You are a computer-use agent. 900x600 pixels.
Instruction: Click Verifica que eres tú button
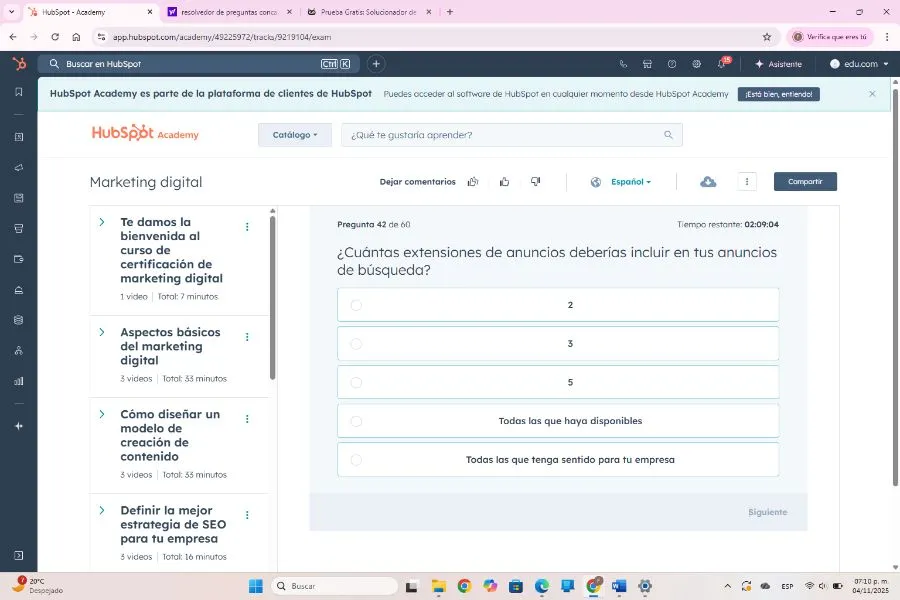[830, 37]
